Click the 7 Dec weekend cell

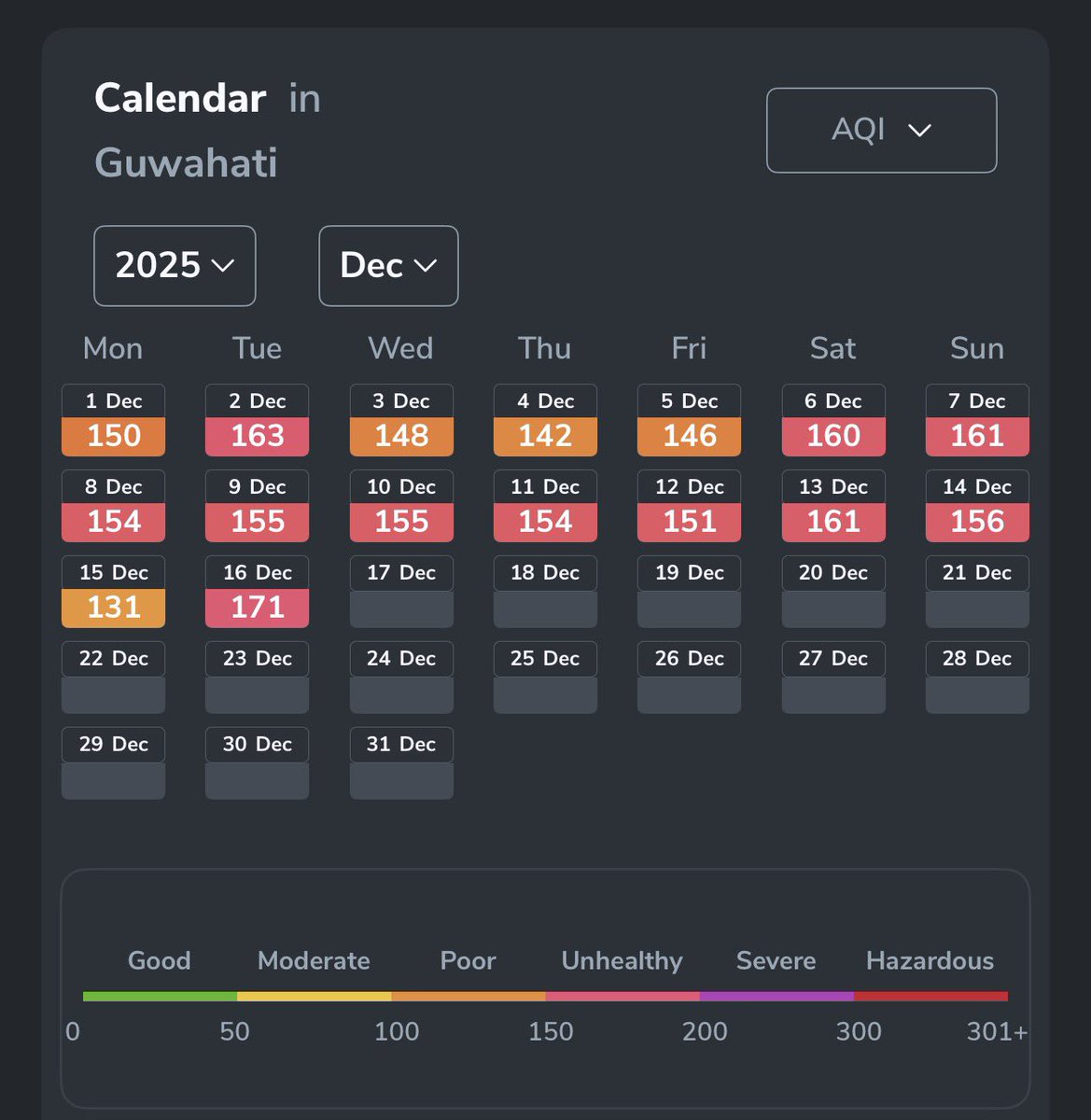click(976, 419)
